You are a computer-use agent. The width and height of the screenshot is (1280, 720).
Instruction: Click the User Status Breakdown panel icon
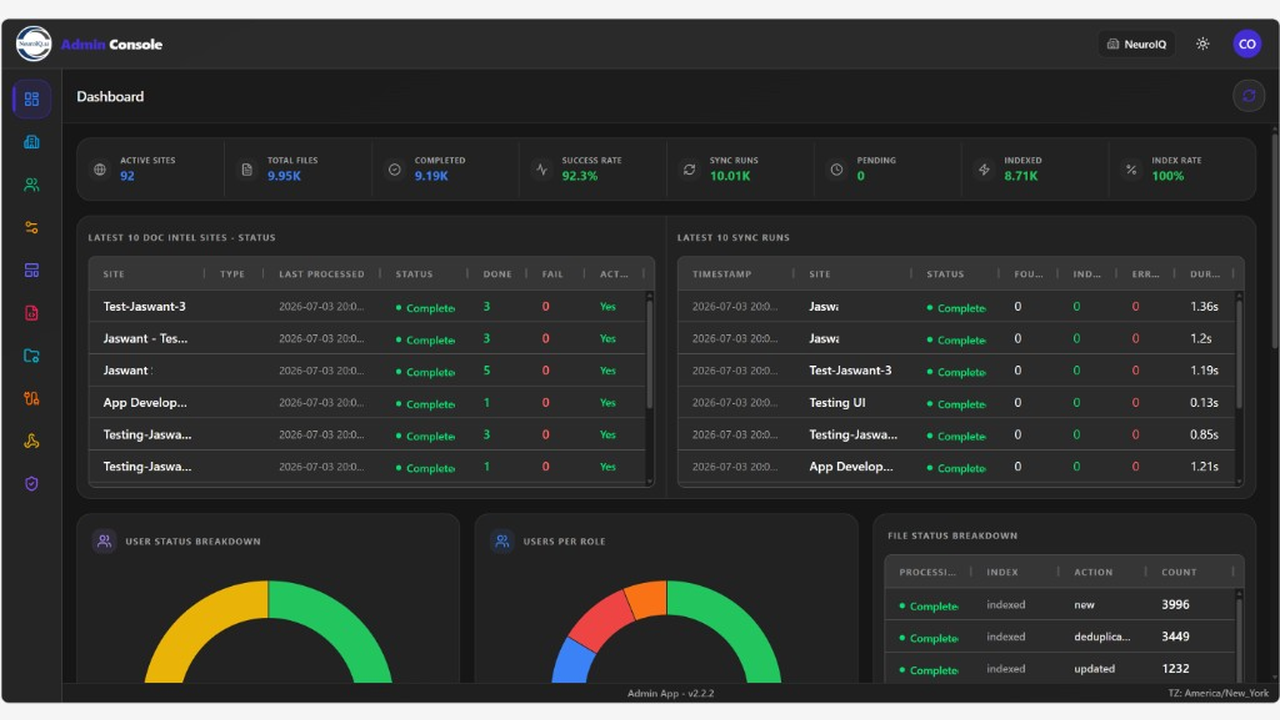pyautogui.click(x=104, y=541)
